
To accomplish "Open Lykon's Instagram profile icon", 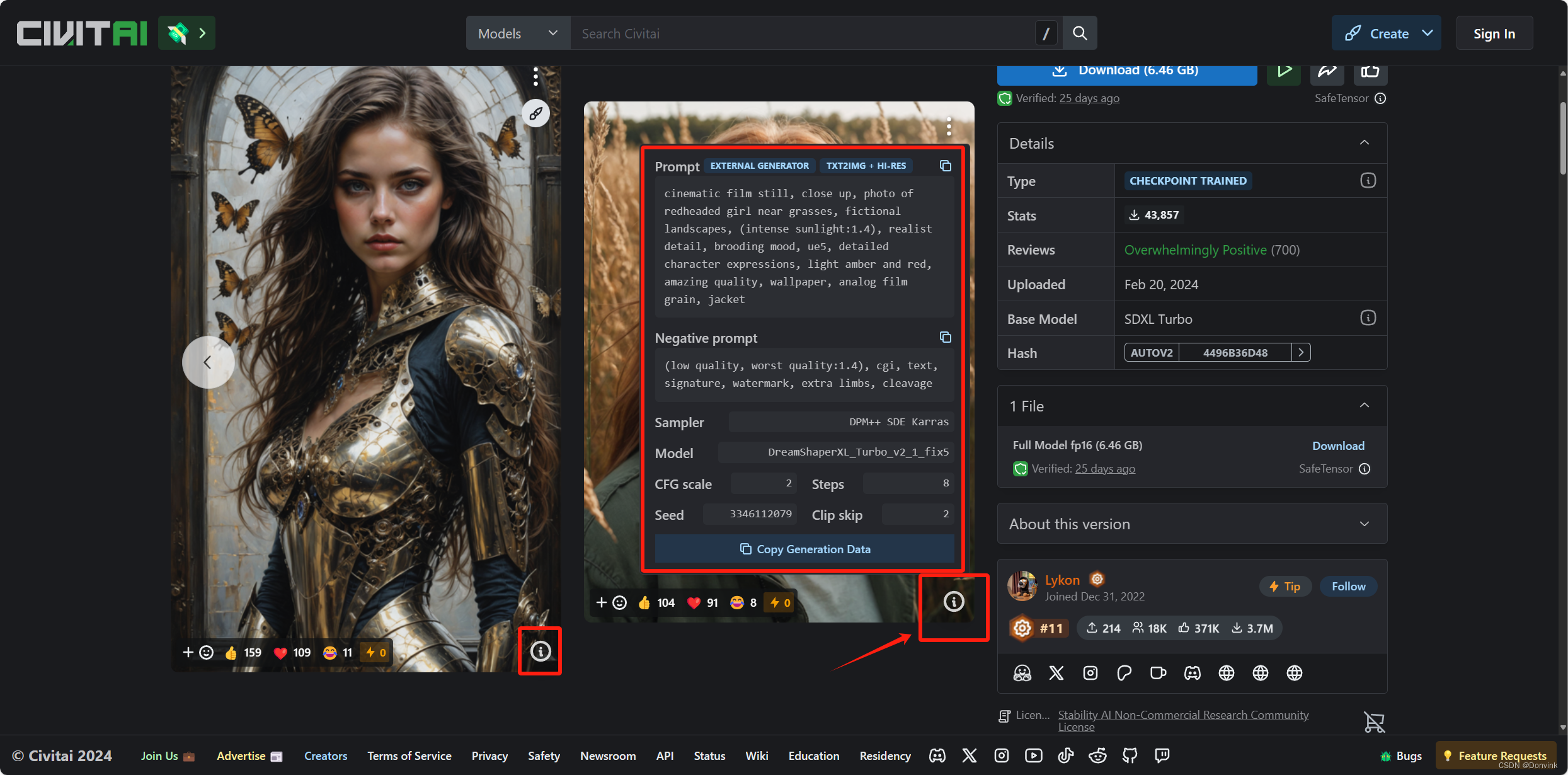I will tap(1090, 673).
